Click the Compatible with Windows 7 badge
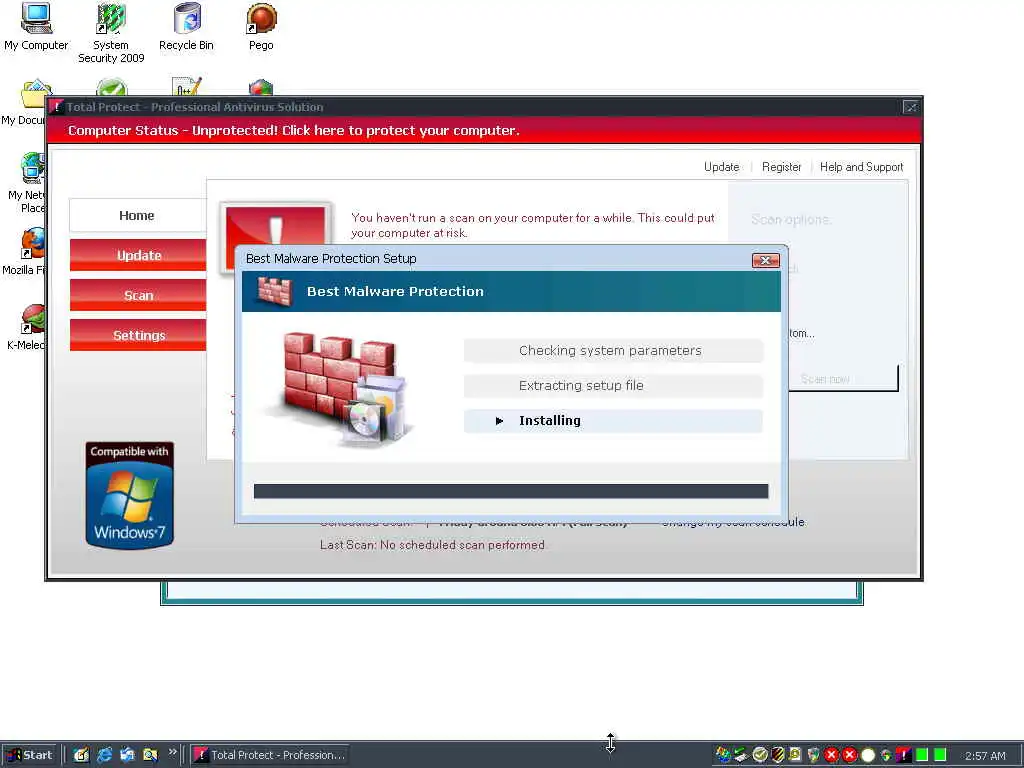The image size is (1024, 768). coord(129,495)
